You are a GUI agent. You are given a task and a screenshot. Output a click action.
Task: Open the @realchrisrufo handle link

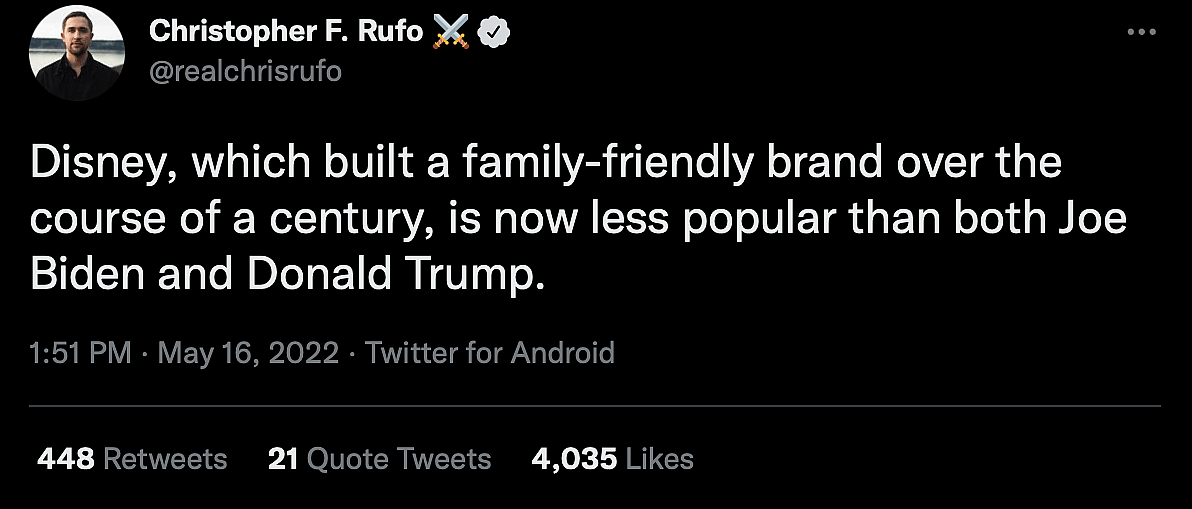tap(245, 72)
